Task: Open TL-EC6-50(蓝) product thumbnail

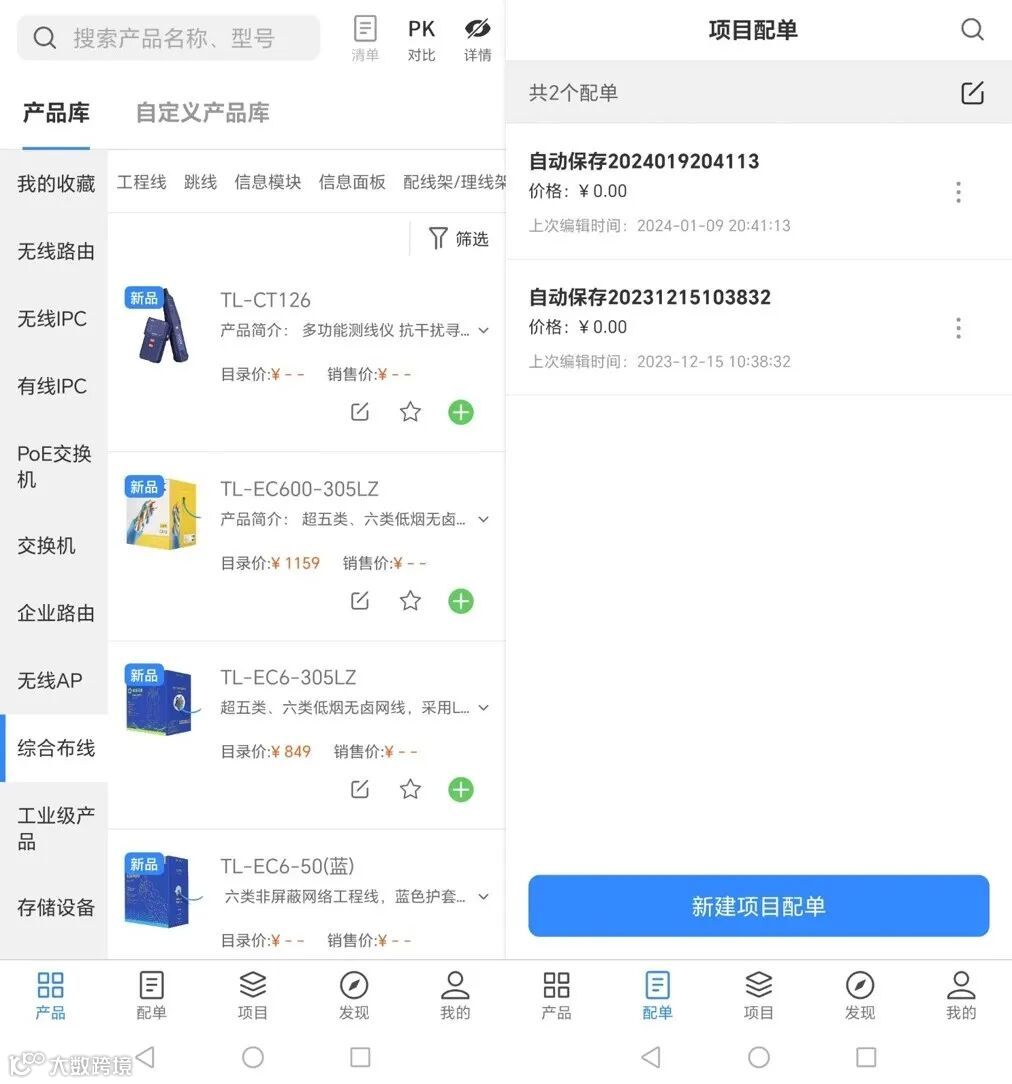Action: (x=163, y=890)
